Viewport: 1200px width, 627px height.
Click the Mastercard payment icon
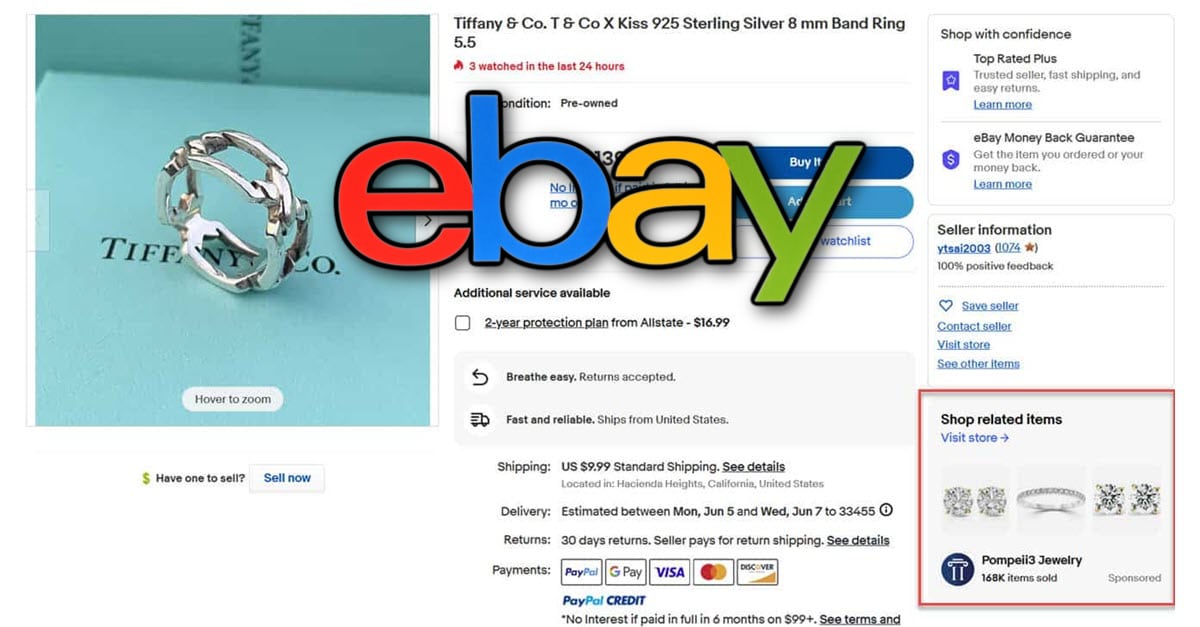[x=713, y=572]
